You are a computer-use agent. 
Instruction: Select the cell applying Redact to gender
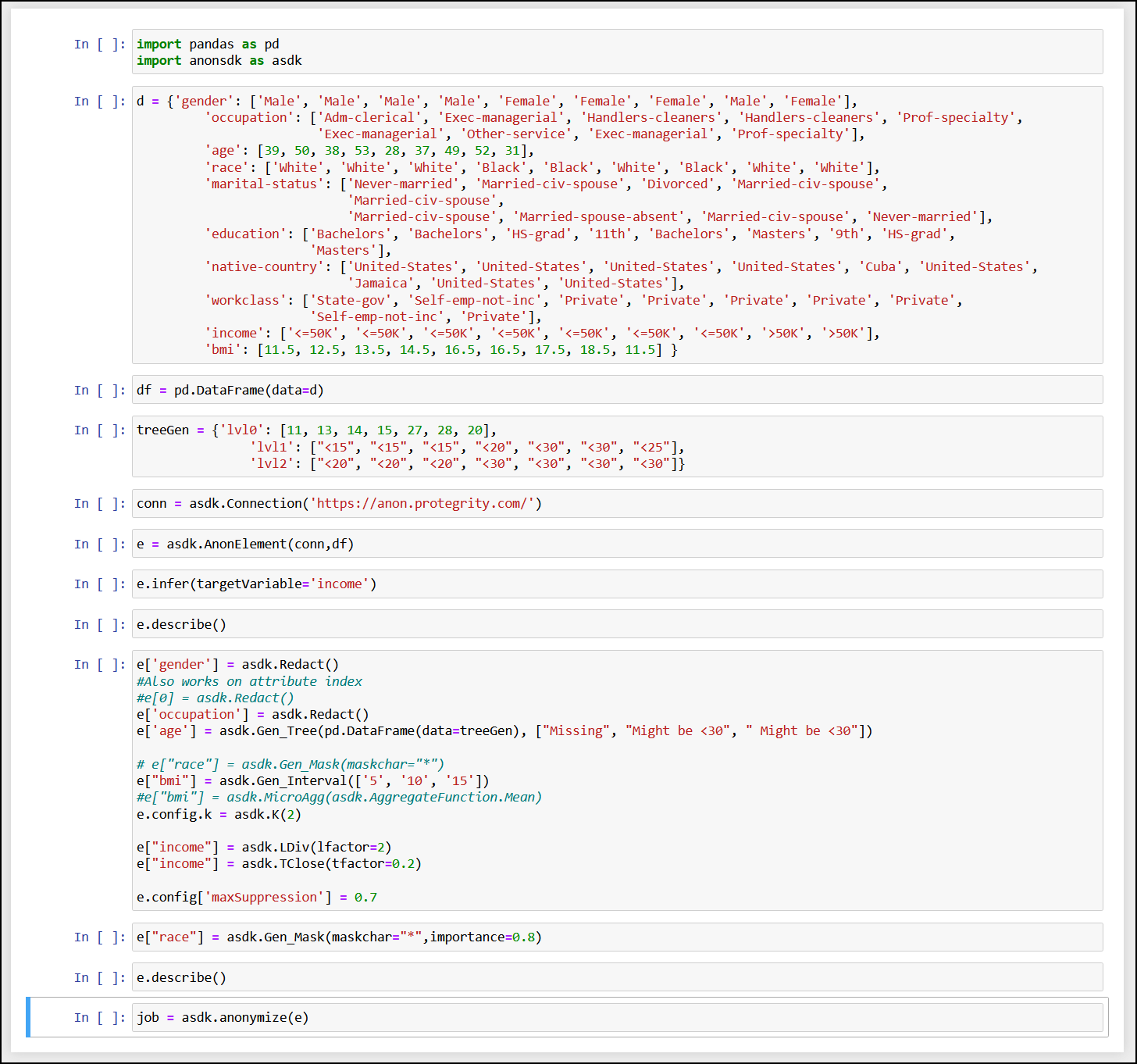click(237, 664)
